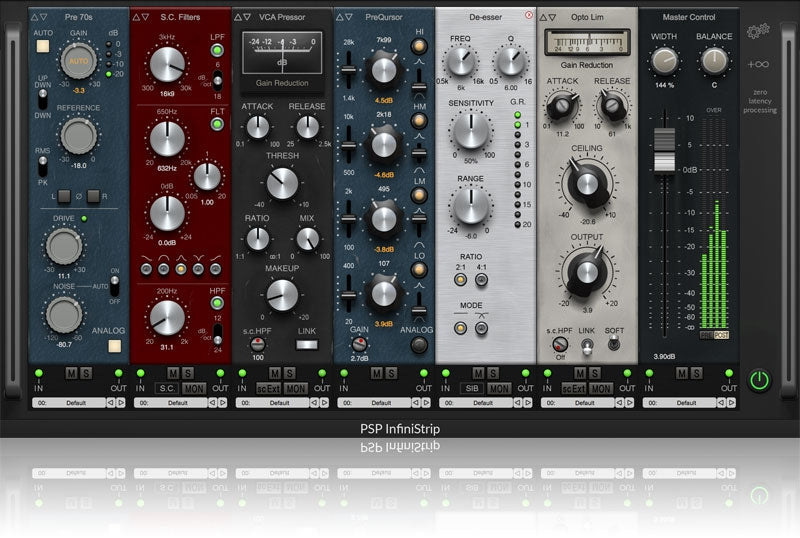This screenshot has width=800, height=538.
Task: Click the Opto Lim CEILING knob
Action: click(587, 184)
